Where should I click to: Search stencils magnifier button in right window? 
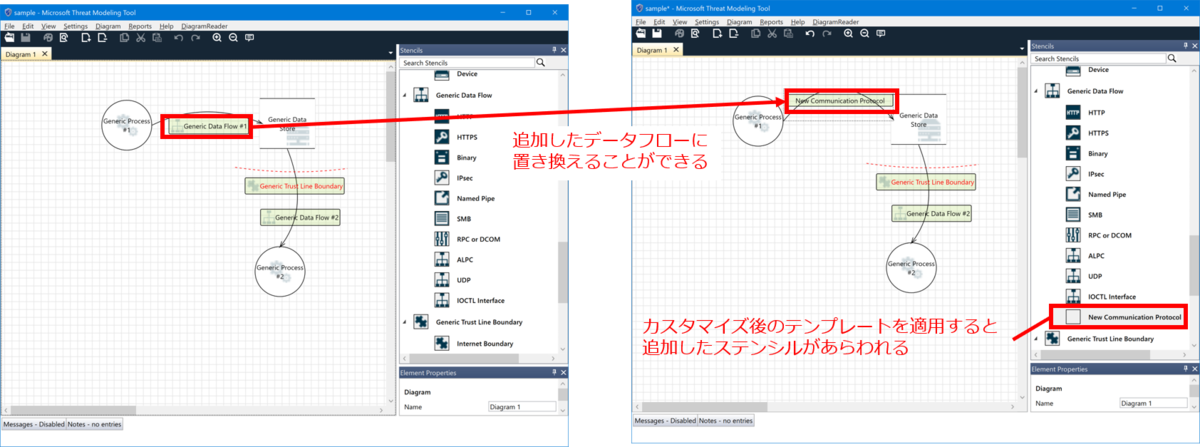(1172, 58)
